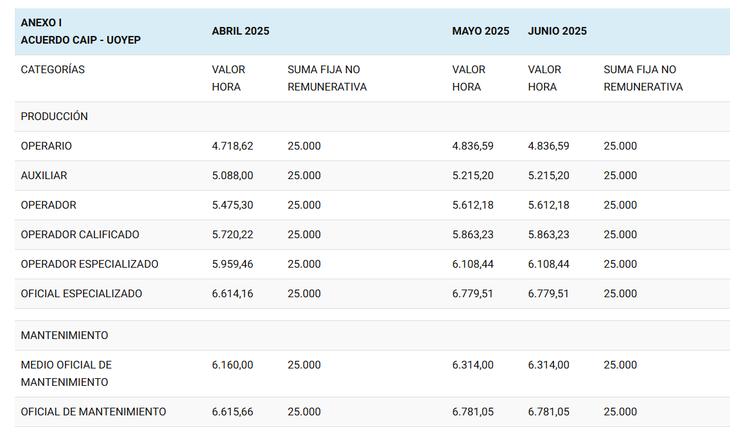Click the Operador April value 5.475,30
The image size is (730, 434).
coord(232,205)
